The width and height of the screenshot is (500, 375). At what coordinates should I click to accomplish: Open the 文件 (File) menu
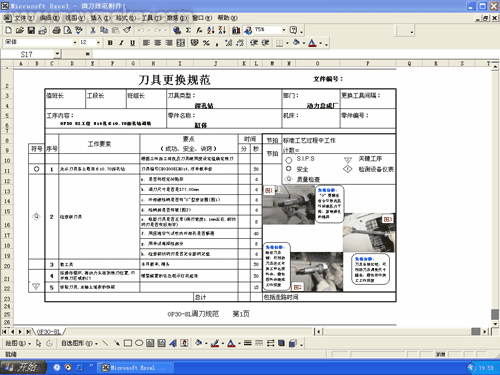tap(23, 18)
